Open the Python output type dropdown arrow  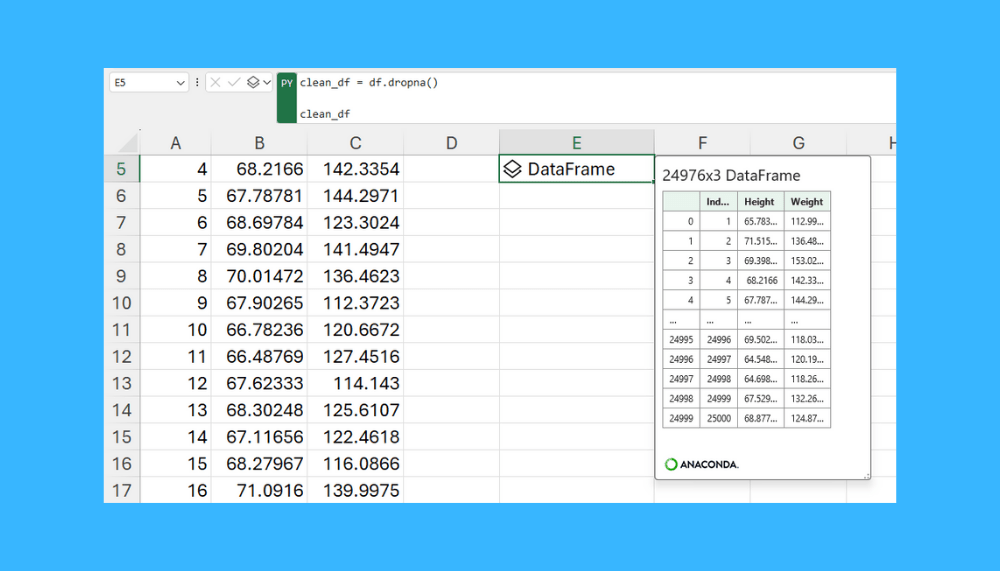click(267, 82)
